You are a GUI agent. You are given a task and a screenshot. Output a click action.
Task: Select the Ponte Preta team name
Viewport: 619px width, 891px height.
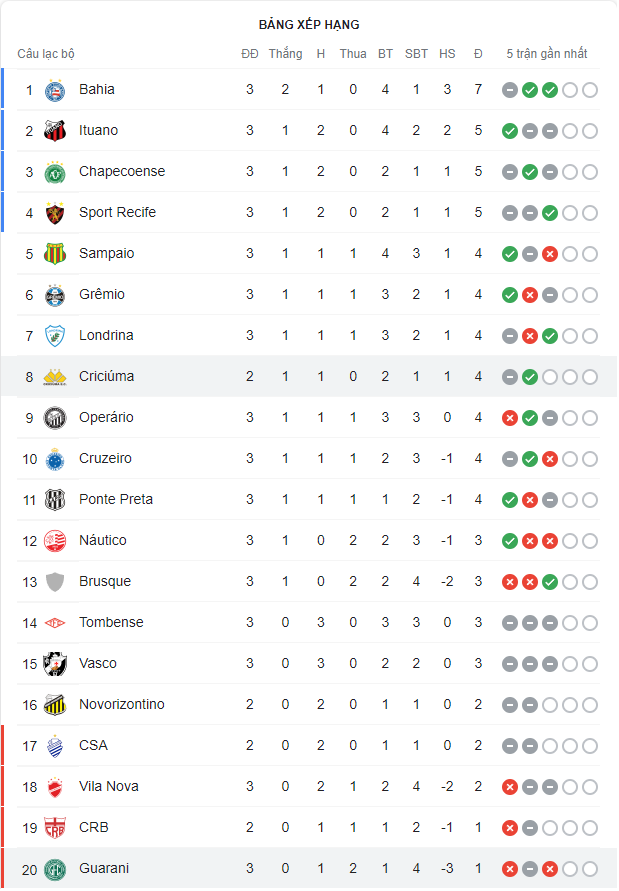pos(116,500)
